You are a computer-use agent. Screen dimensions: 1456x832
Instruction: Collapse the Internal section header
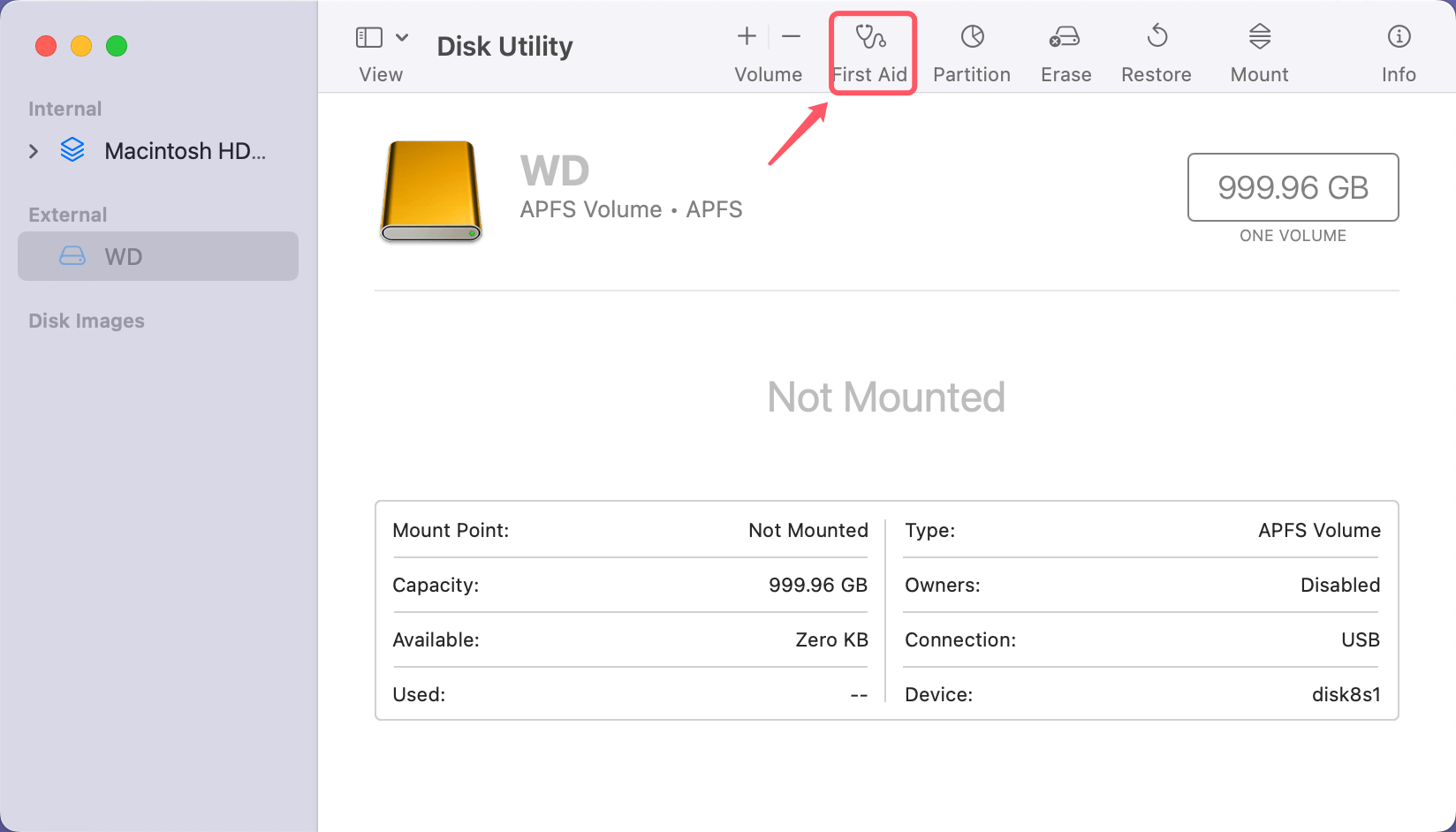click(64, 108)
